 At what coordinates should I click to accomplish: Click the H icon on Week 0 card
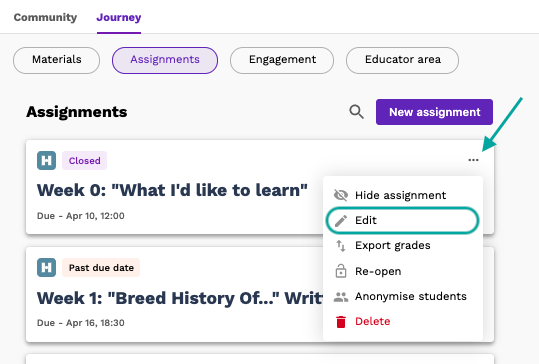[46, 161]
